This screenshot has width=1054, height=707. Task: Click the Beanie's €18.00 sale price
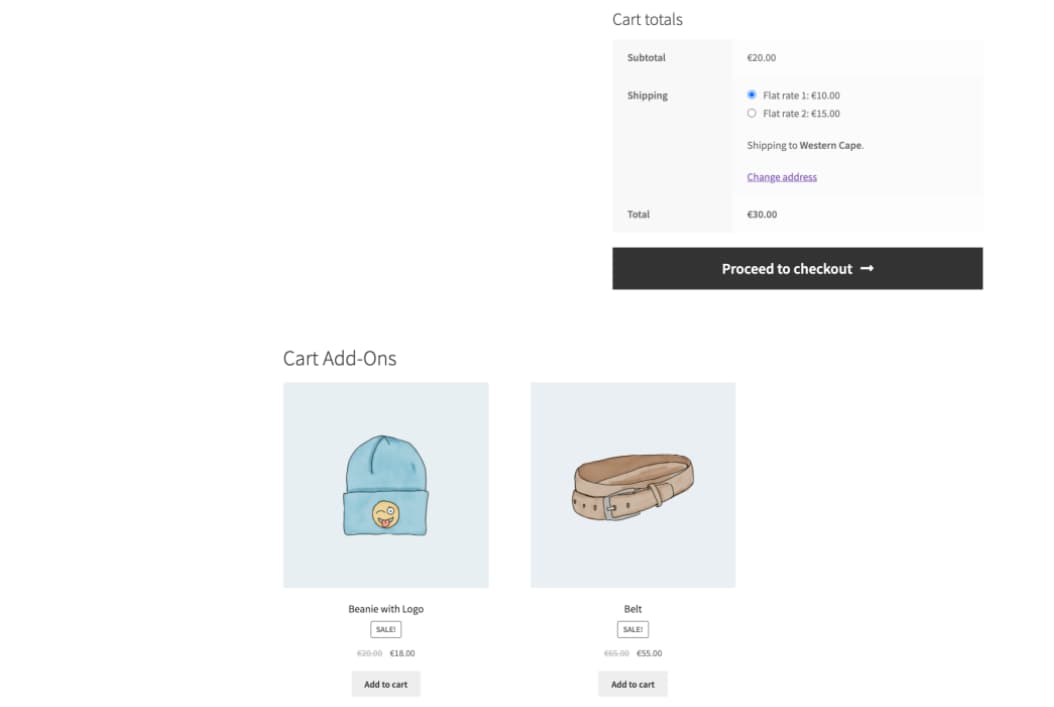(x=402, y=653)
